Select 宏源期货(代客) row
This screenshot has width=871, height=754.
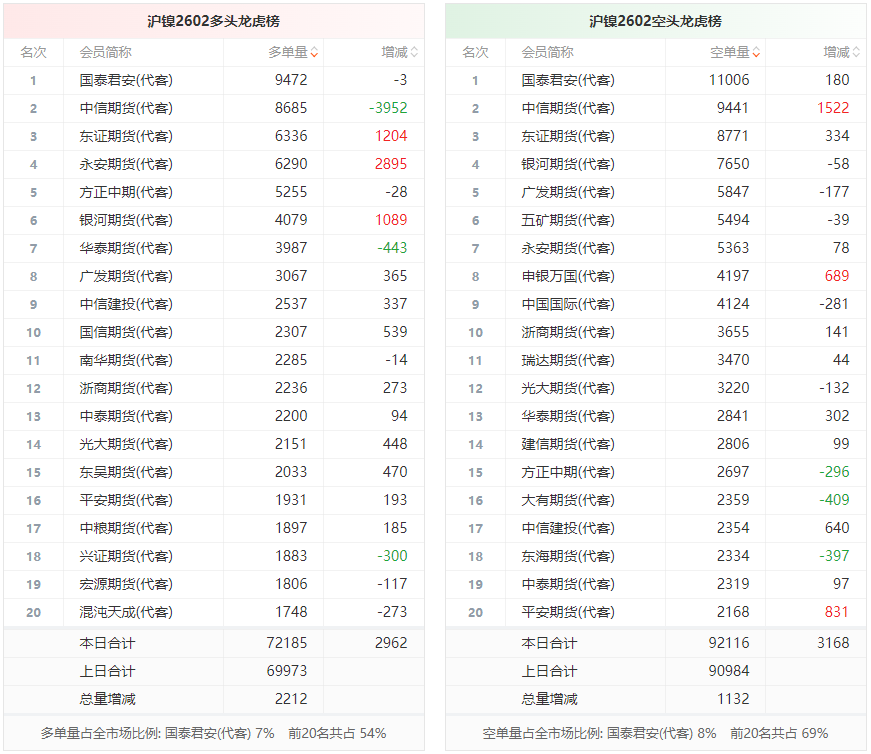(214, 584)
